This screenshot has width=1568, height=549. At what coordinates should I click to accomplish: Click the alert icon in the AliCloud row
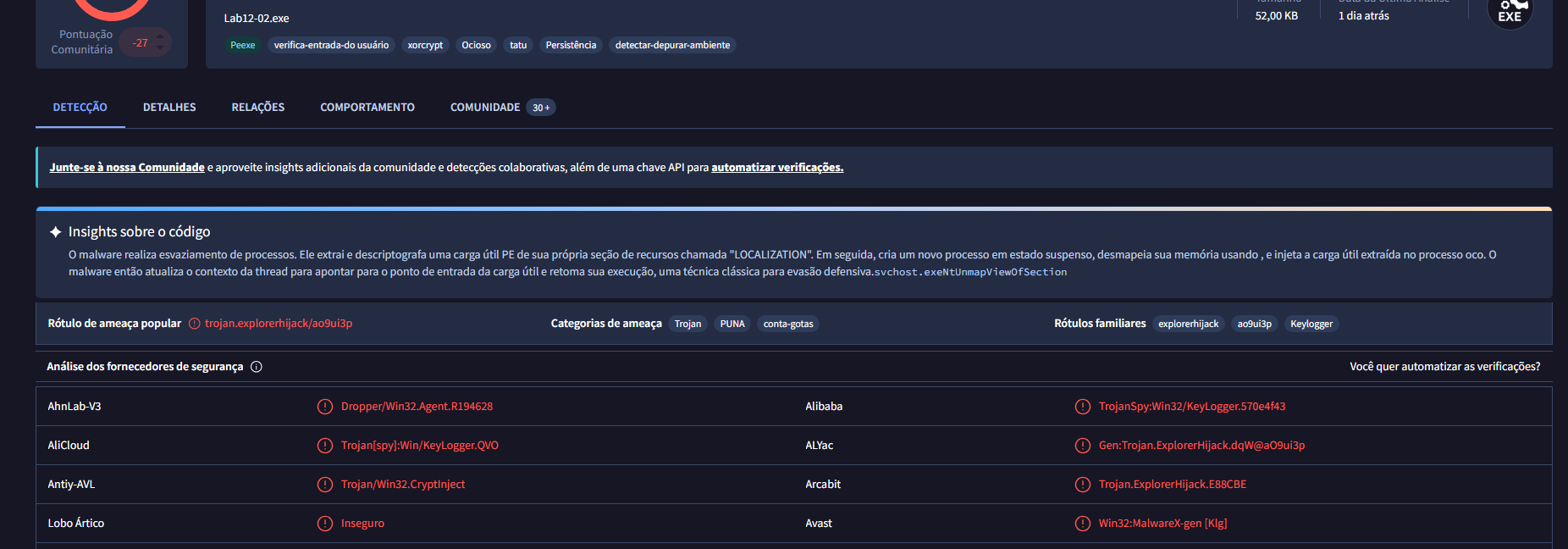[325, 446]
